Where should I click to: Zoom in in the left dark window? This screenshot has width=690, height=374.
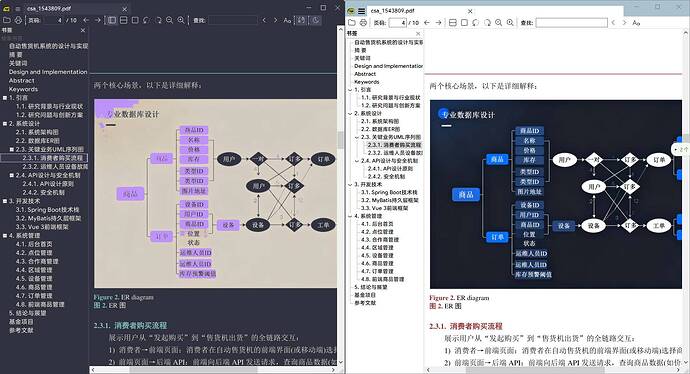[181, 20]
